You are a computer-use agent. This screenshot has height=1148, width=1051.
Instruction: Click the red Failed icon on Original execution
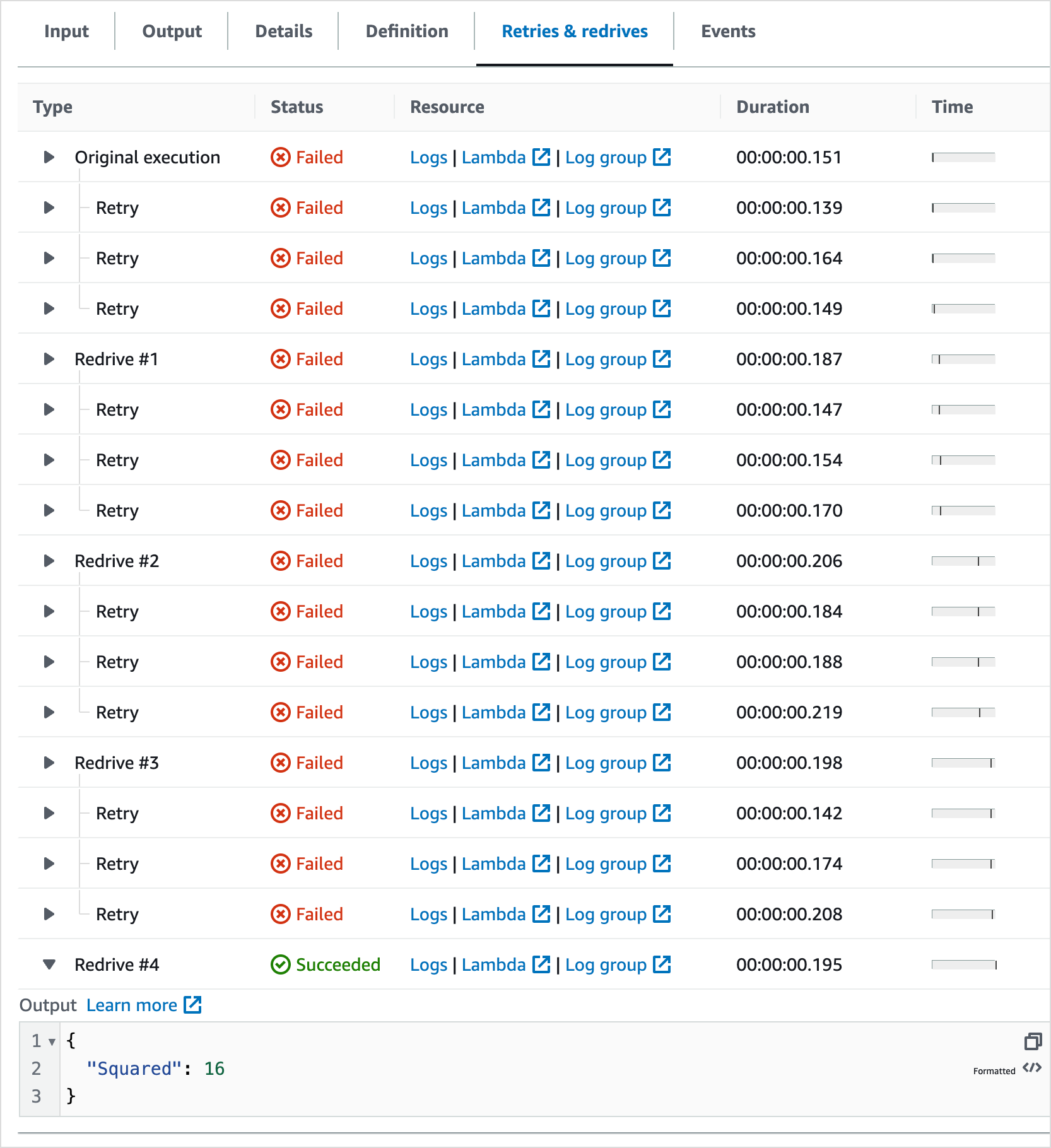(280, 157)
